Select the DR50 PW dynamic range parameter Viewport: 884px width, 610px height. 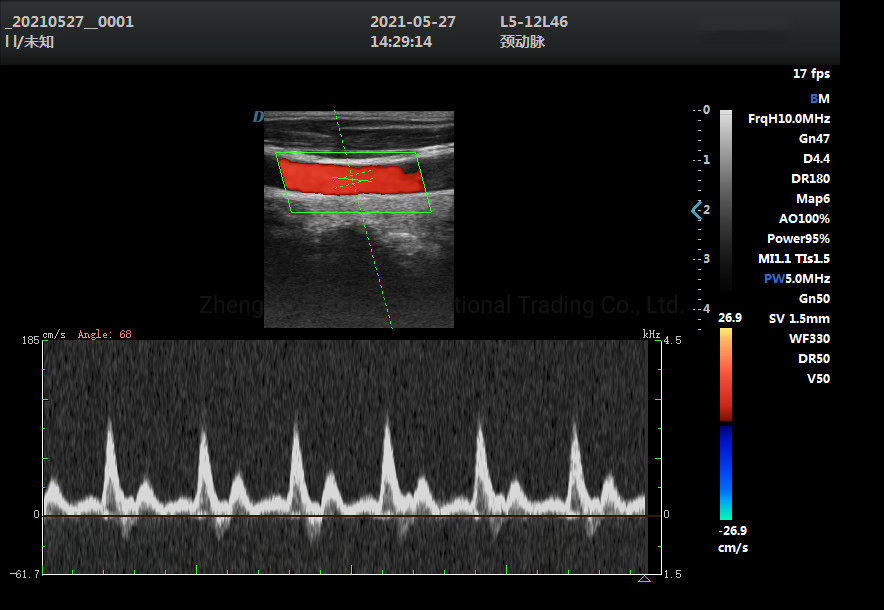click(x=814, y=359)
